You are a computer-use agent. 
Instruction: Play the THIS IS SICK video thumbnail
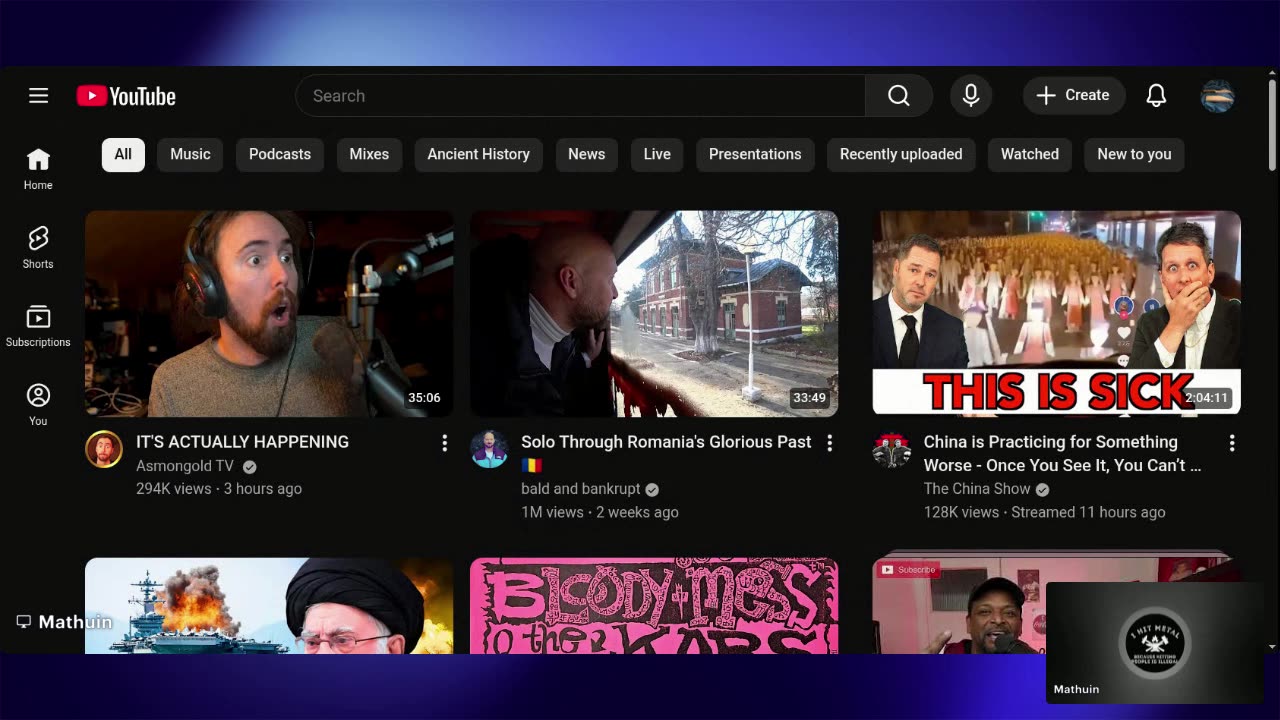(1057, 313)
